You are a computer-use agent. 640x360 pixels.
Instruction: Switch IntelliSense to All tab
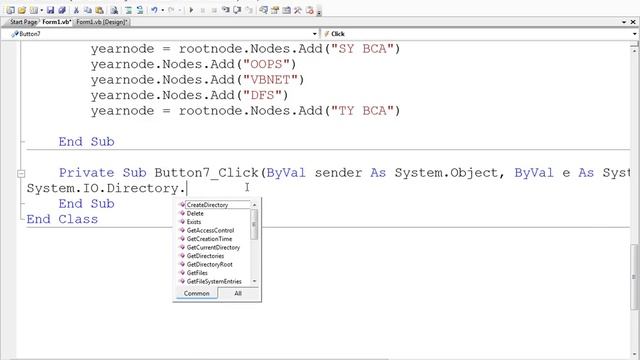pyautogui.click(x=238, y=293)
